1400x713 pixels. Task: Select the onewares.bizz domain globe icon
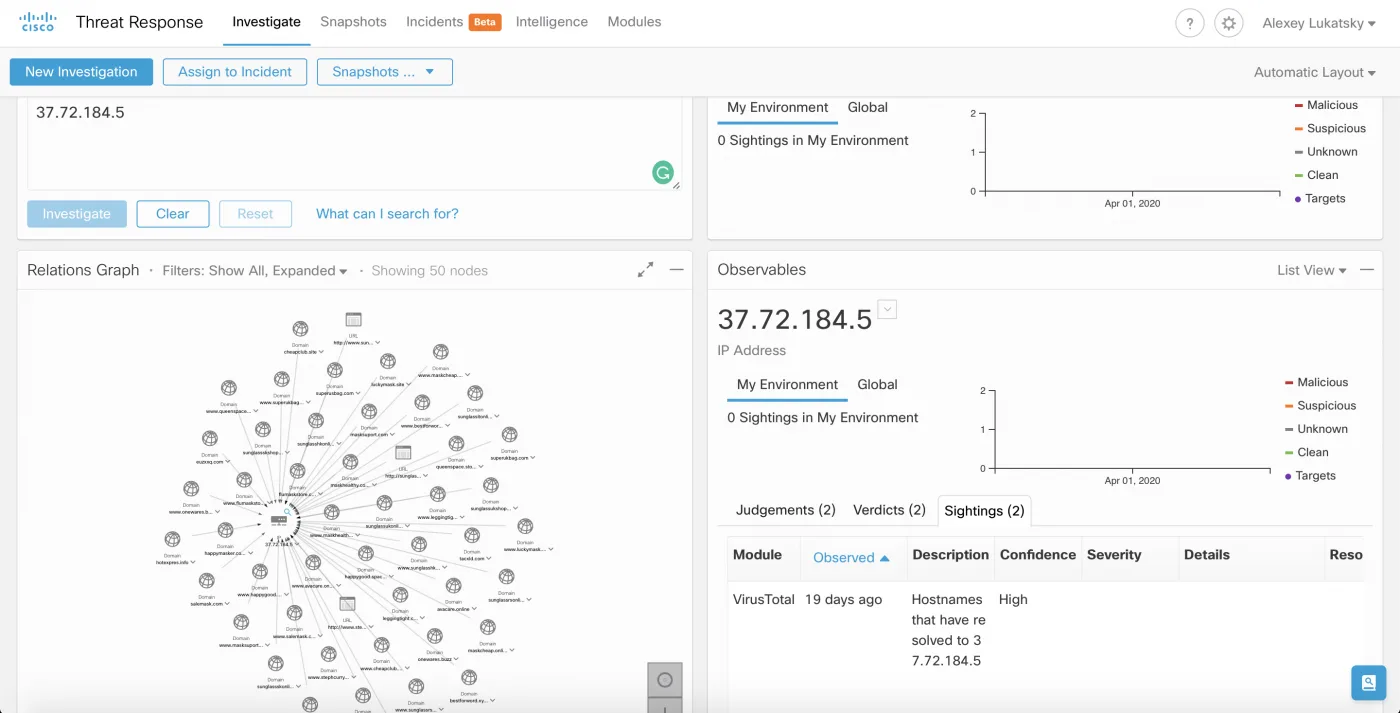pyautogui.click(x=434, y=635)
